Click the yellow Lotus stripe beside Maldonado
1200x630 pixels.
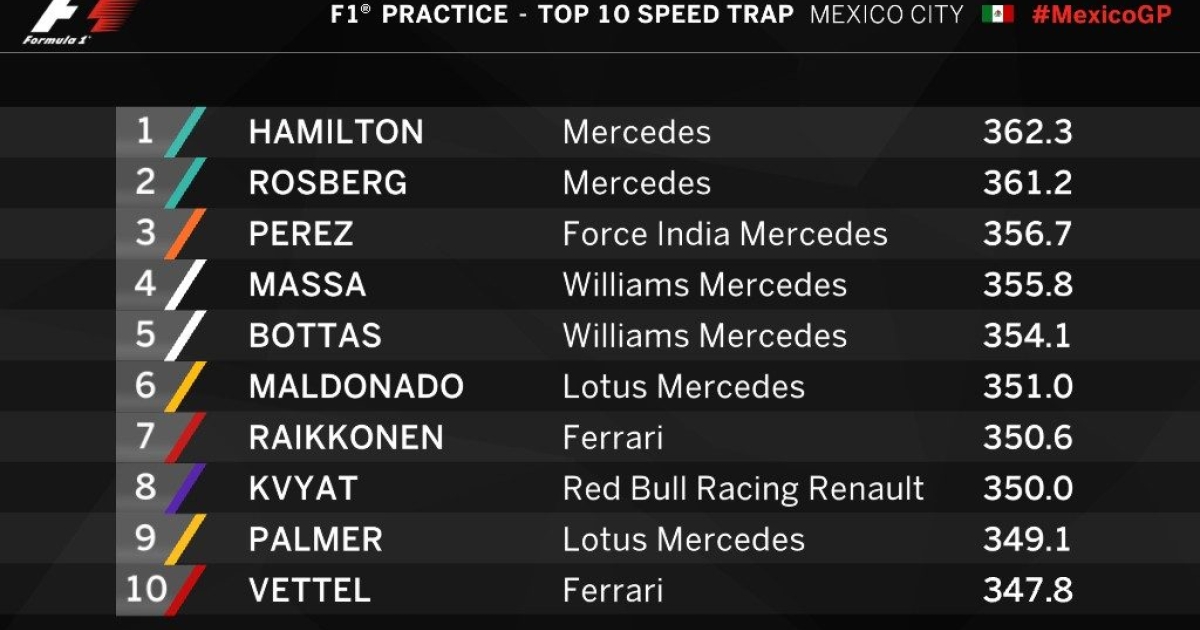[185, 386]
